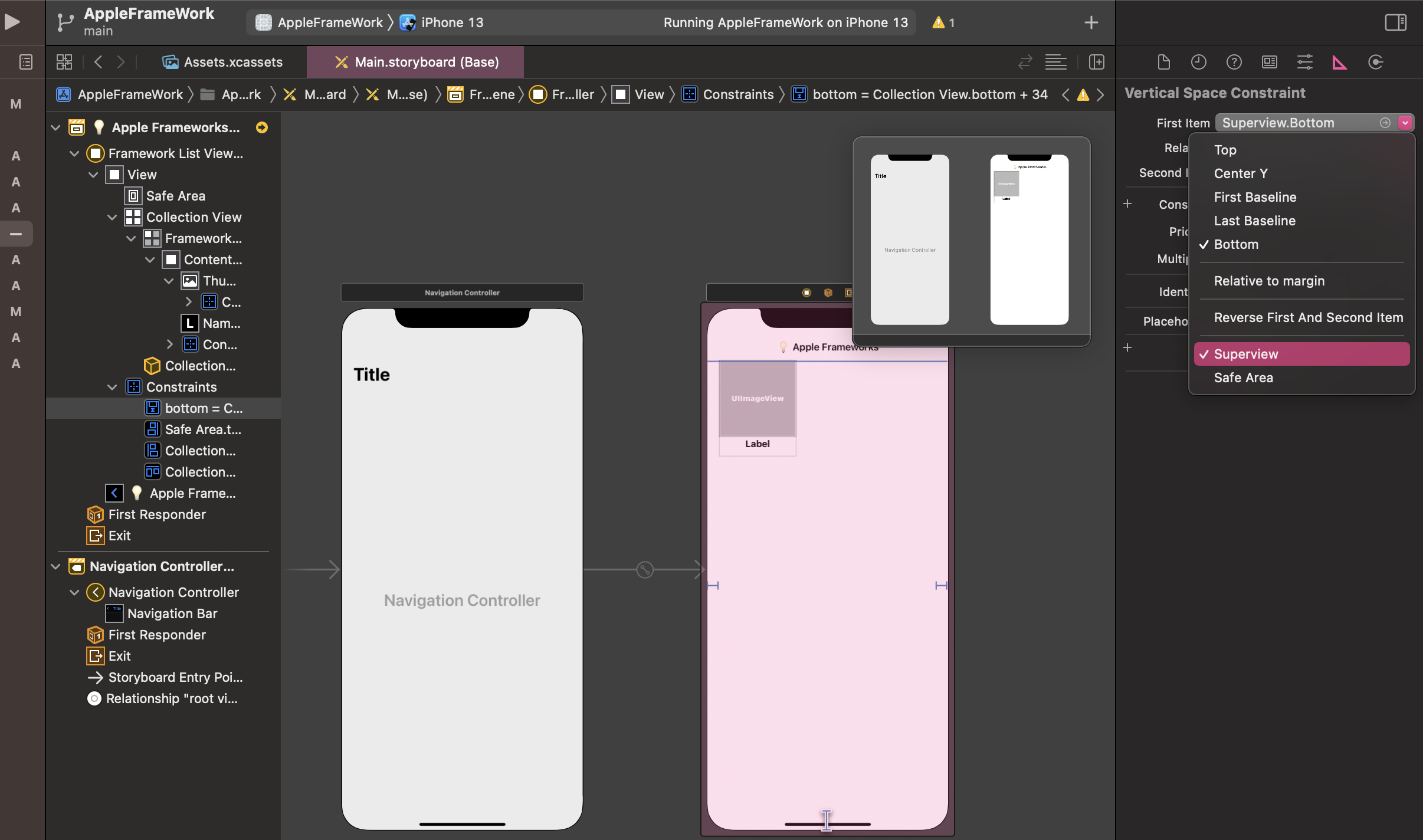
Task: Collapse the Collection View tree item
Action: [112, 217]
